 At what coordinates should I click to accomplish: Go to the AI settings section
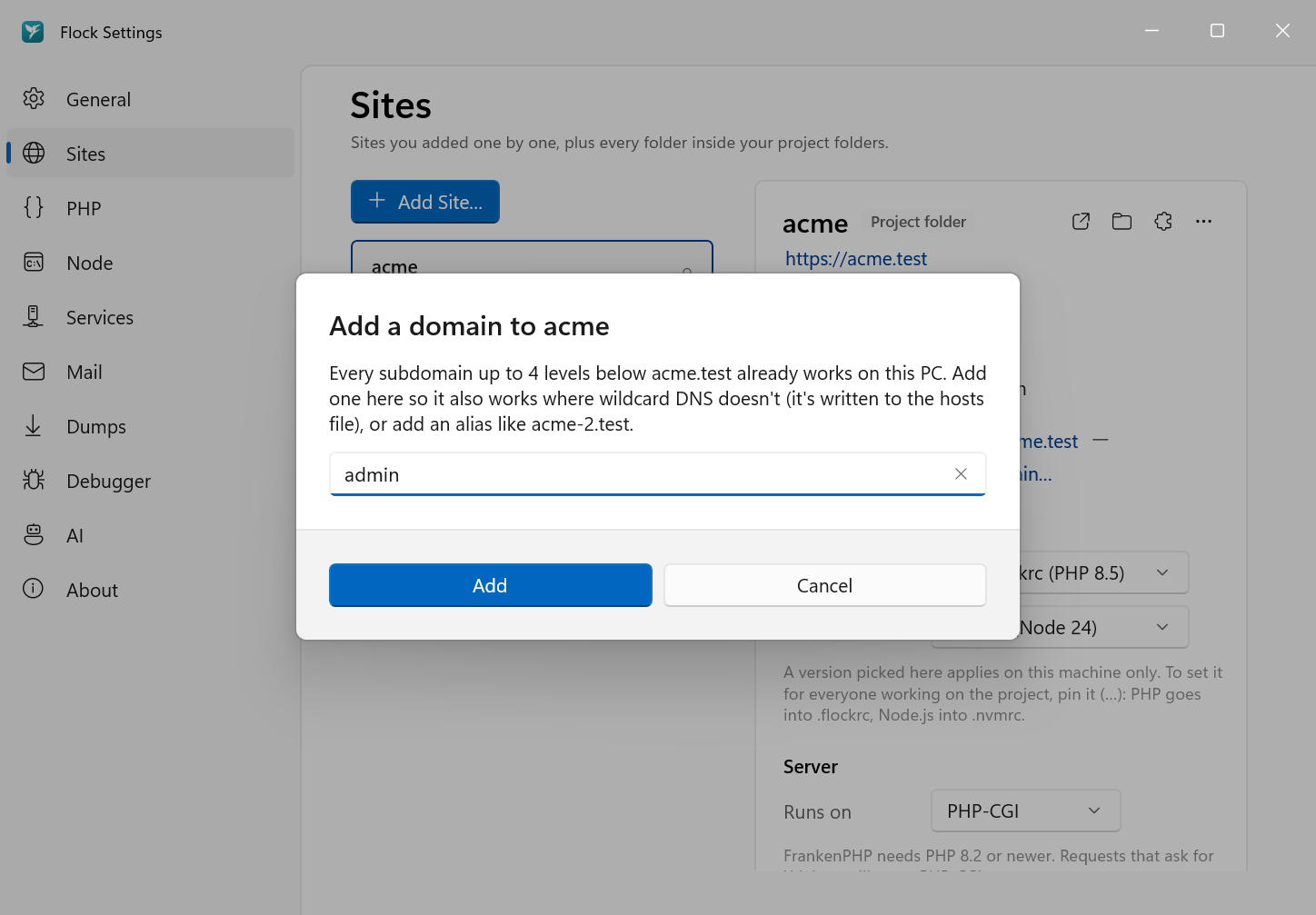[150, 535]
